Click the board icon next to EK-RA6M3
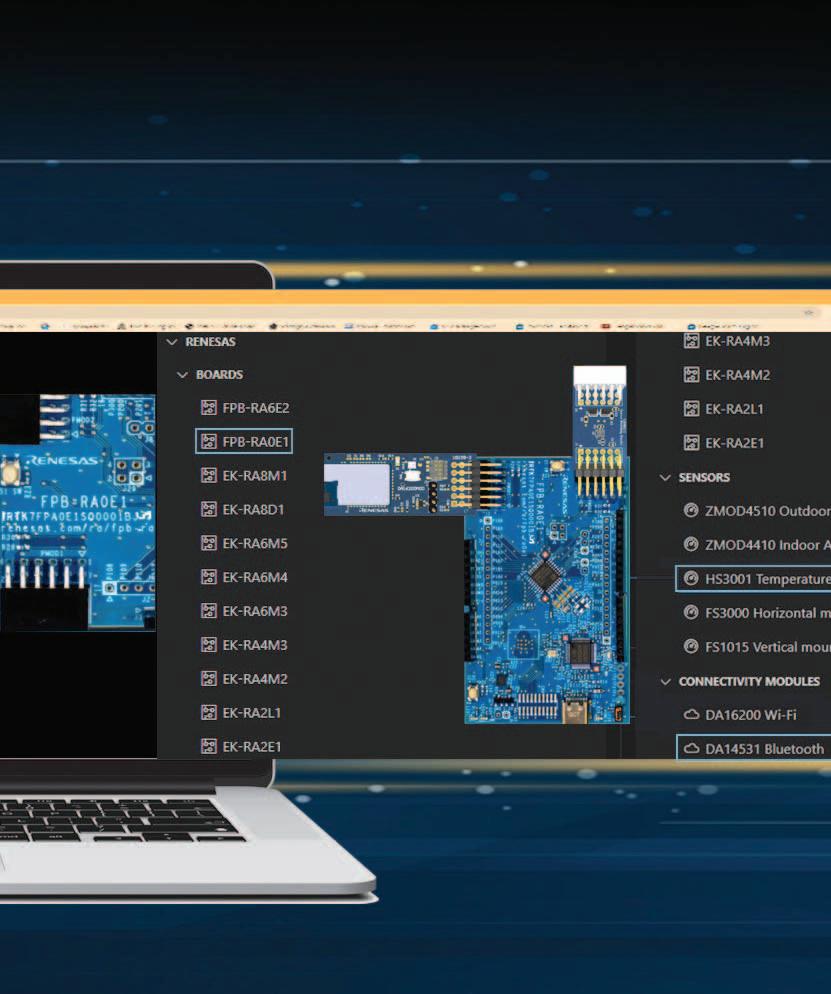 [x=209, y=611]
